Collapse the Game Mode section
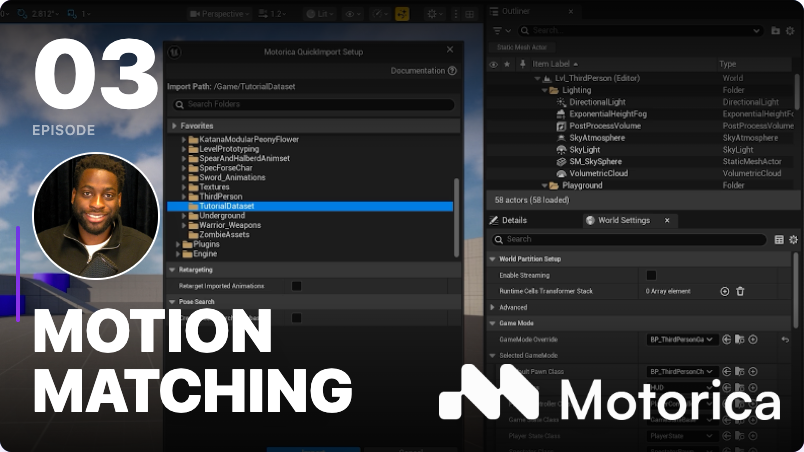 (493, 323)
